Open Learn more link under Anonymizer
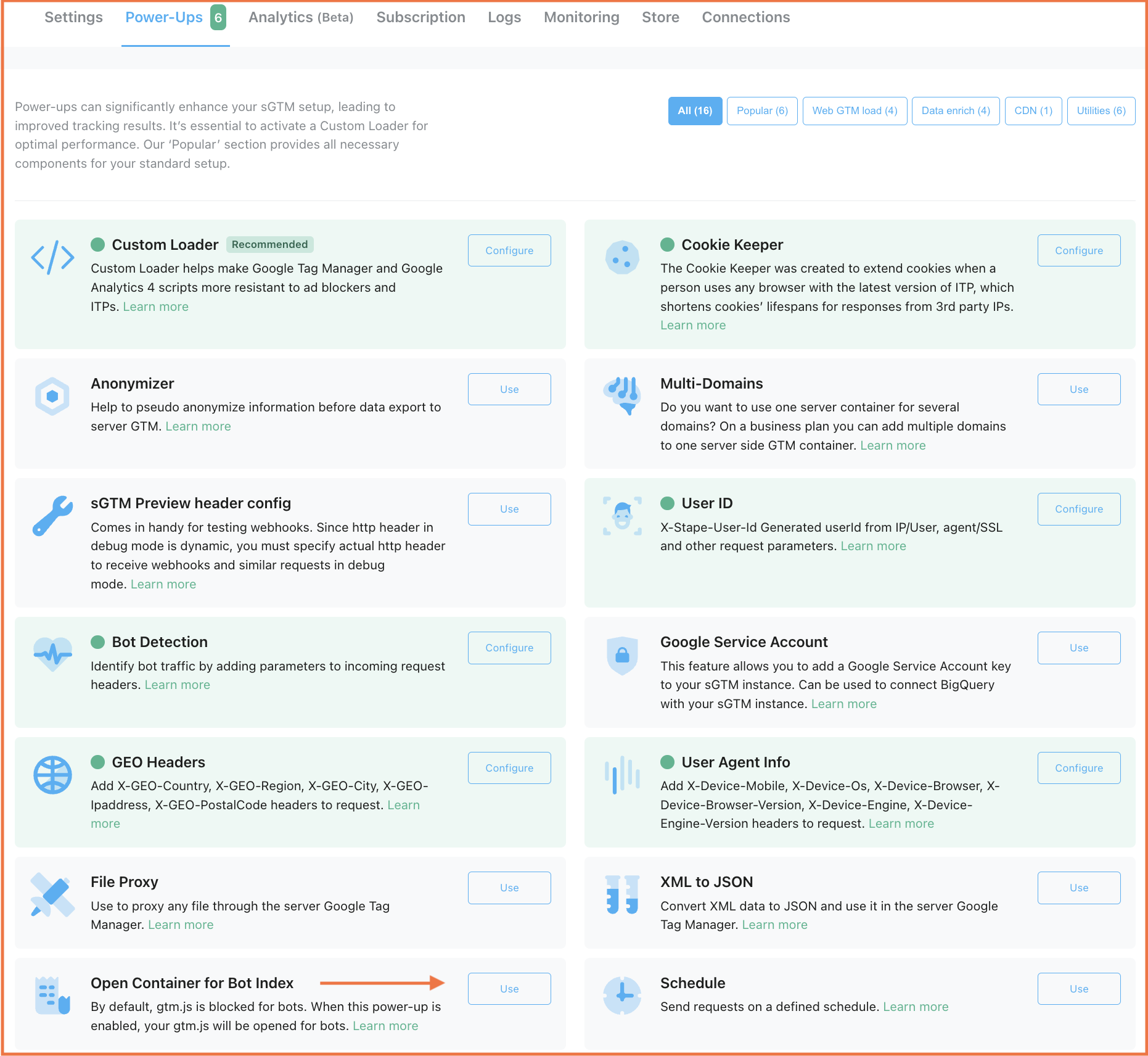Viewport: 1148px width, 1056px height. (198, 426)
